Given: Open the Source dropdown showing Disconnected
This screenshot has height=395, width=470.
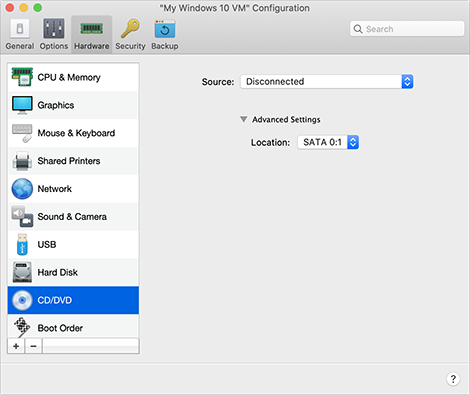Looking at the screenshot, I should [327, 82].
